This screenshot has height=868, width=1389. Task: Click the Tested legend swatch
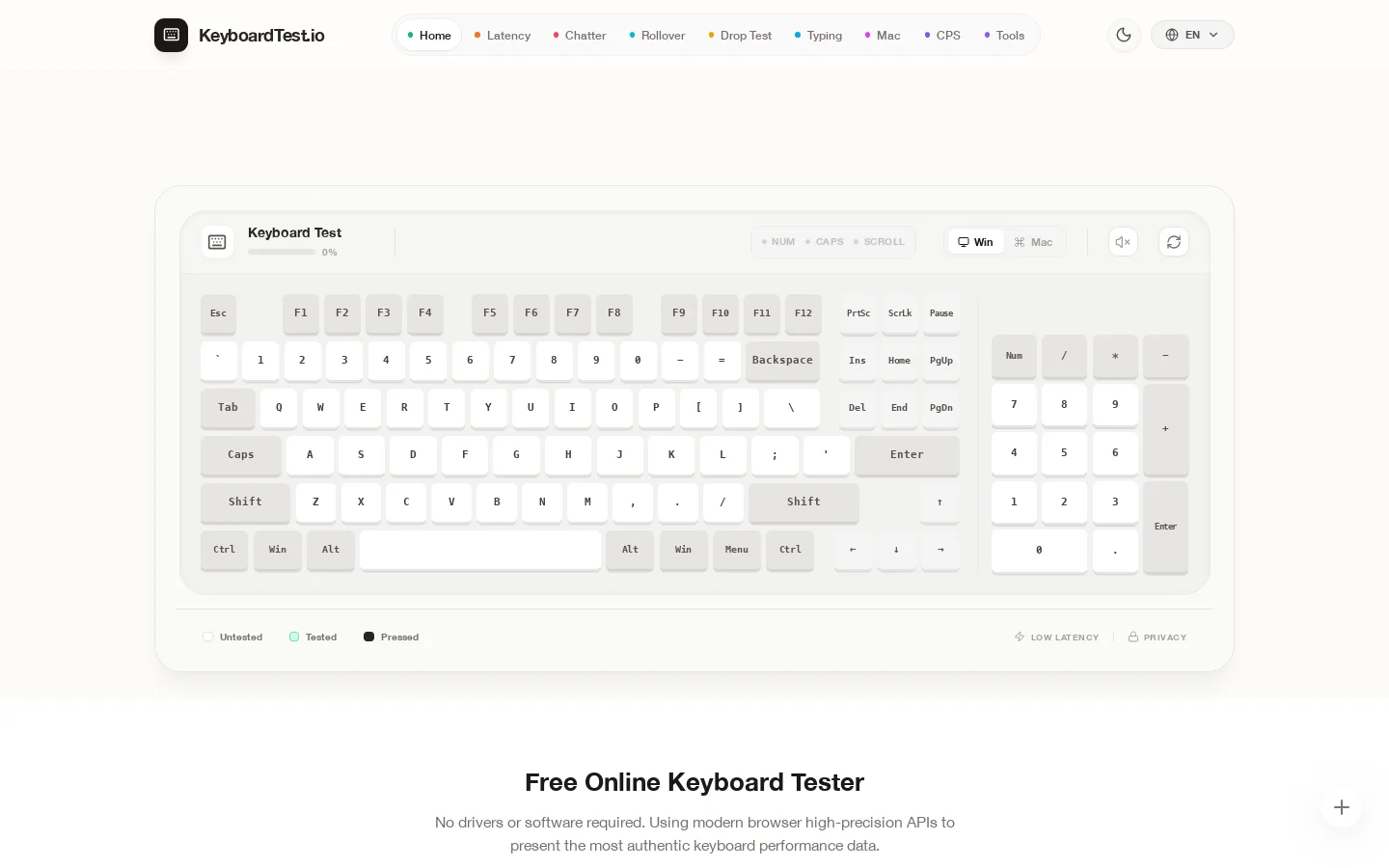tap(294, 637)
